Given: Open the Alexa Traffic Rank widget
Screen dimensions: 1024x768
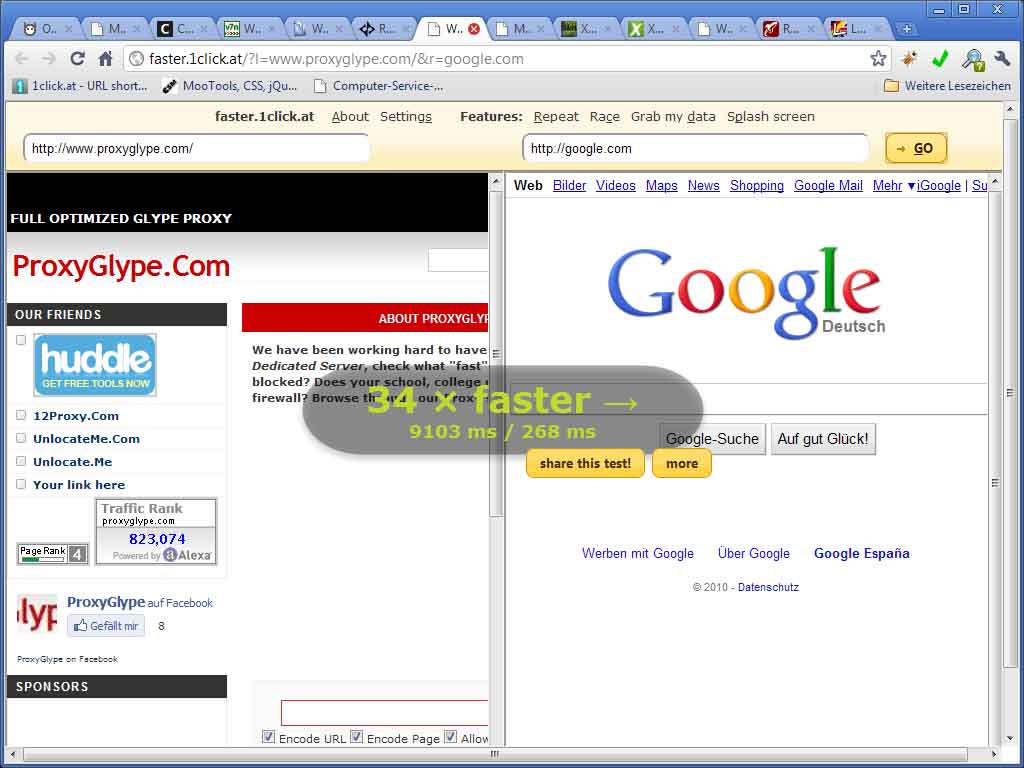Looking at the screenshot, I should coord(156,532).
